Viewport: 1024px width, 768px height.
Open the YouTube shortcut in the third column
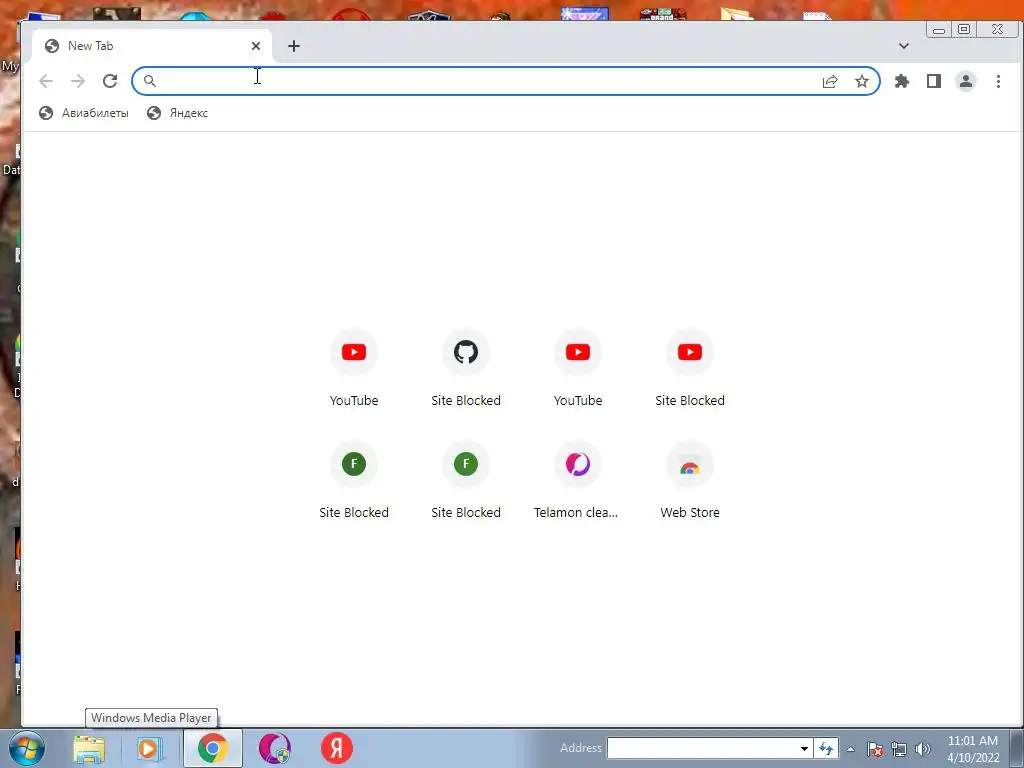click(578, 369)
